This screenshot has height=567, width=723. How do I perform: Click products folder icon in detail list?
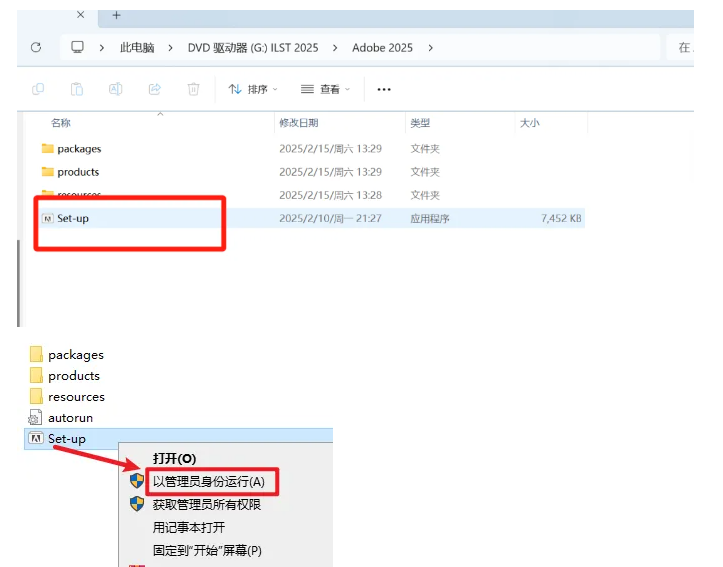(x=47, y=171)
